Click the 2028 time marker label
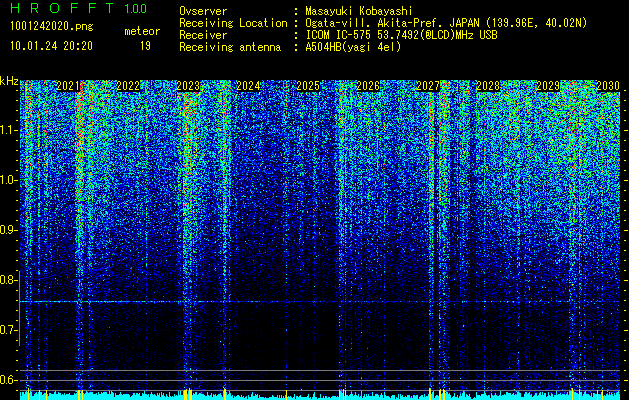This screenshot has width=629, height=400. [488, 86]
